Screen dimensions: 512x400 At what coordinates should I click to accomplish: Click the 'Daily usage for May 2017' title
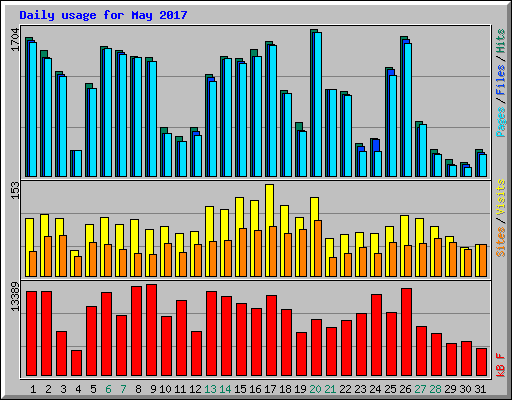(103, 15)
